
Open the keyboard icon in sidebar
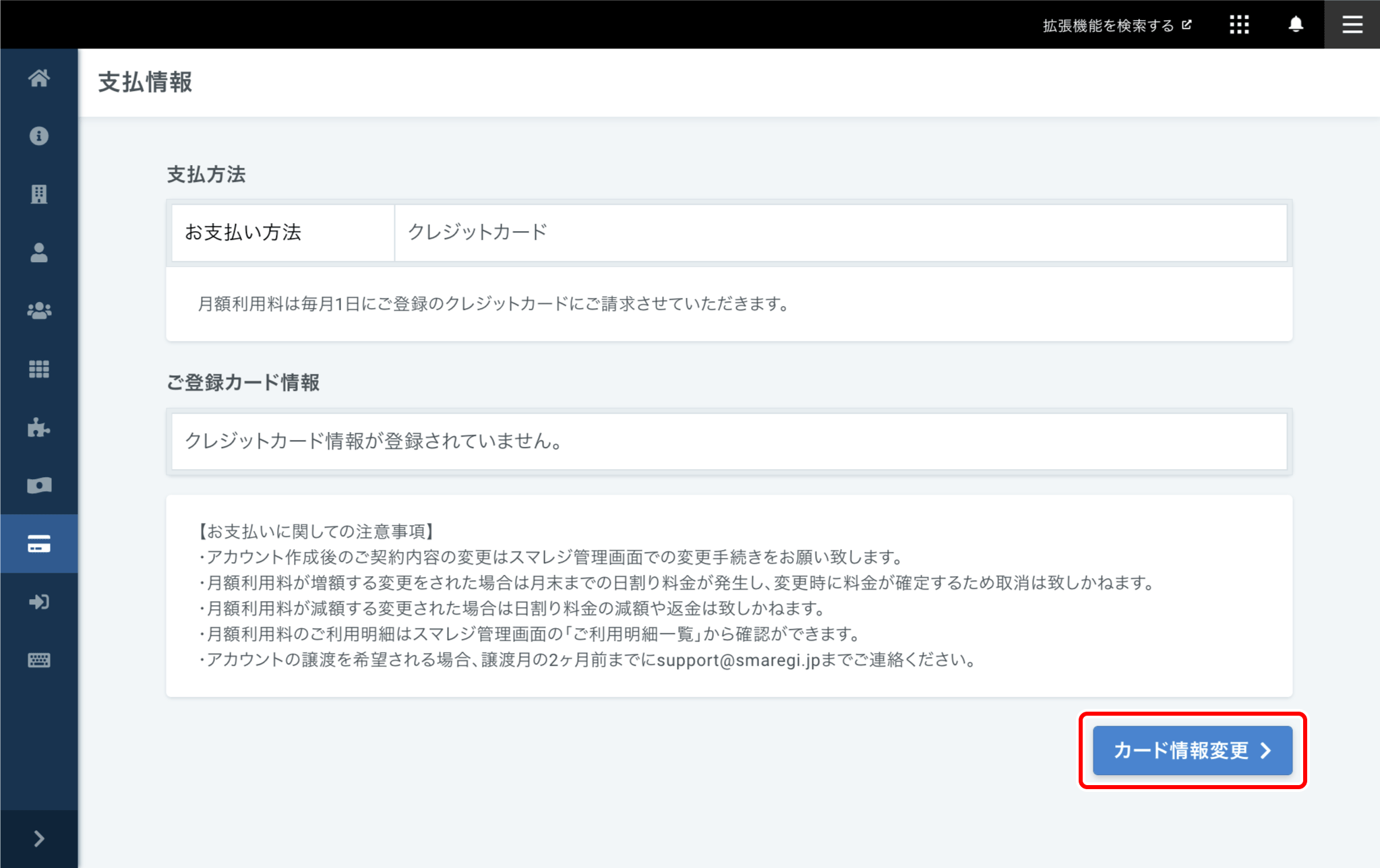click(x=39, y=660)
